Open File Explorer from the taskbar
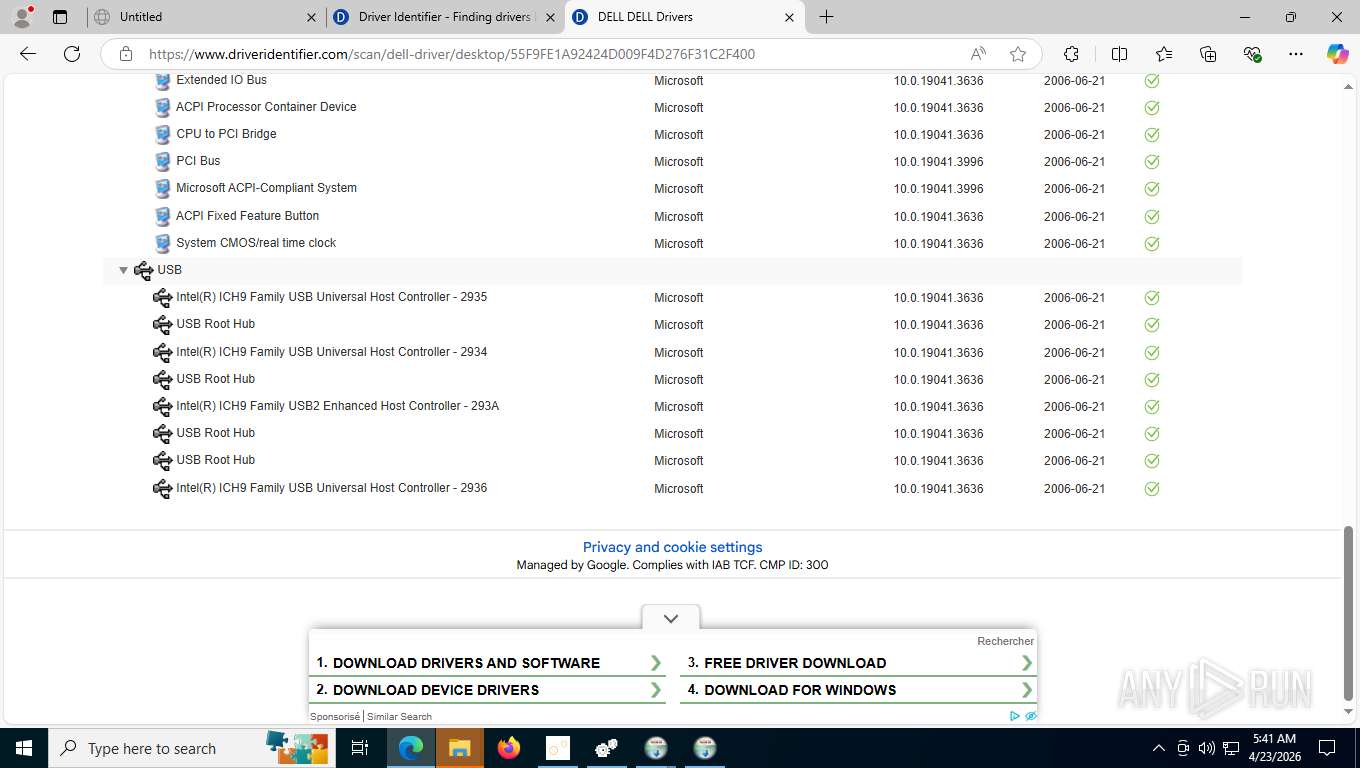The height and width of the screenshot is (768, 1360). click(x=459, y=748)
